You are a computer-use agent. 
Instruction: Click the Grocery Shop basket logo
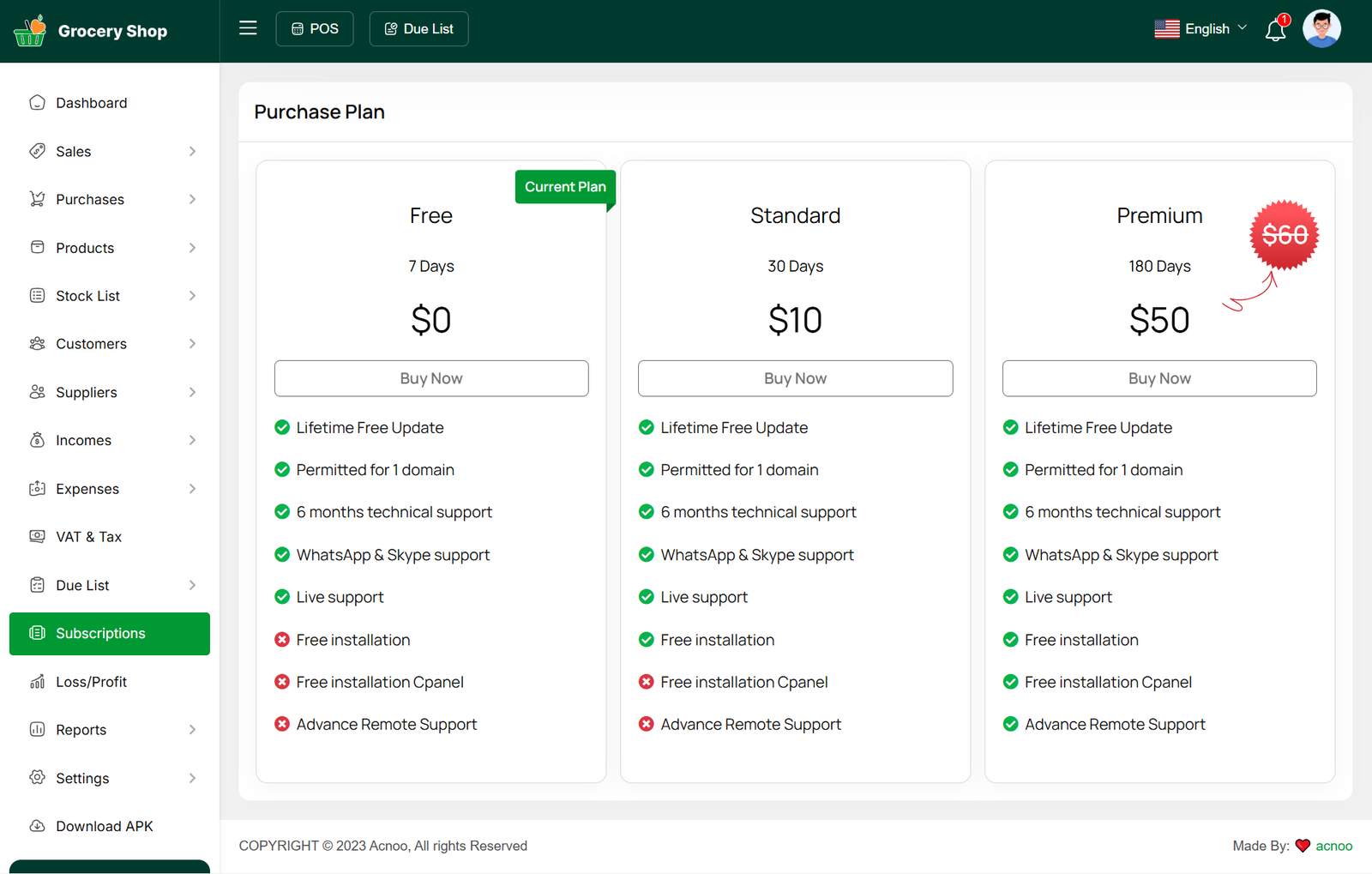[30, 31]
